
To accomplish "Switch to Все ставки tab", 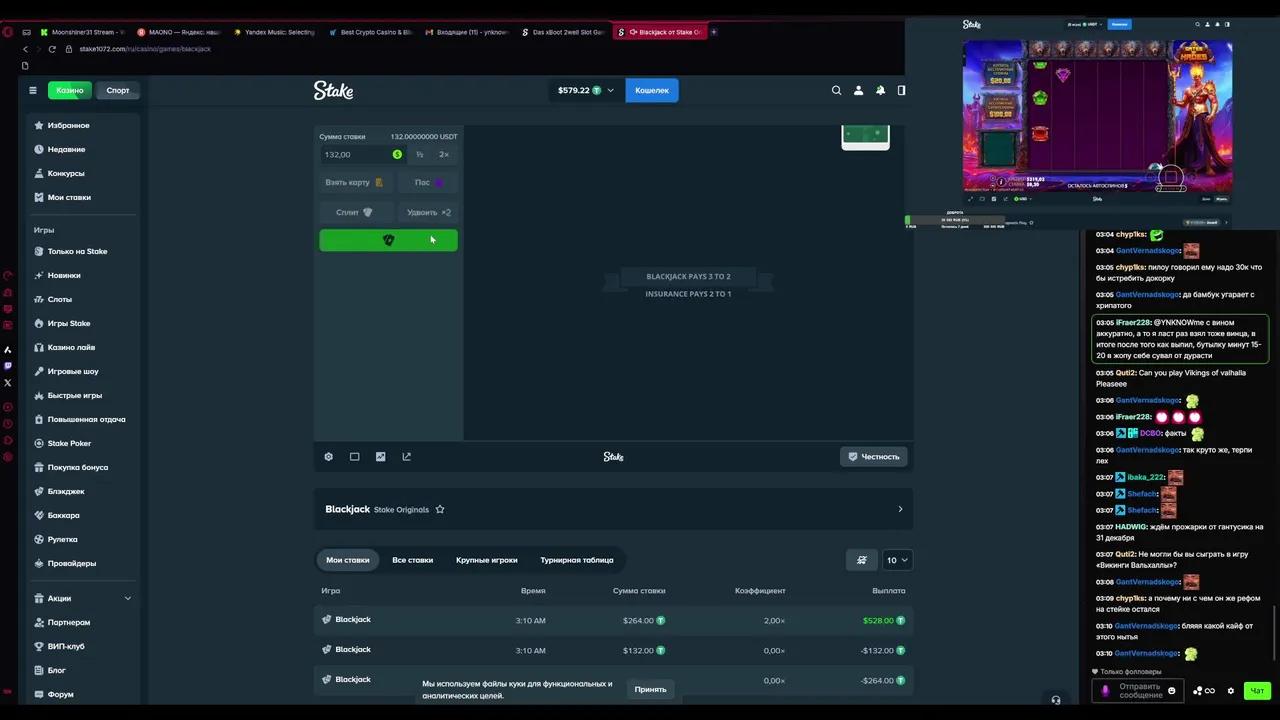I will pos(413,560).
